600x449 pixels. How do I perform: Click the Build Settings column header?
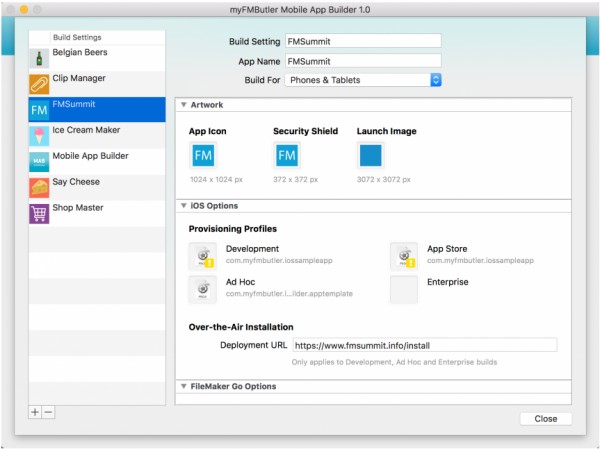click(x=77, y=37)
